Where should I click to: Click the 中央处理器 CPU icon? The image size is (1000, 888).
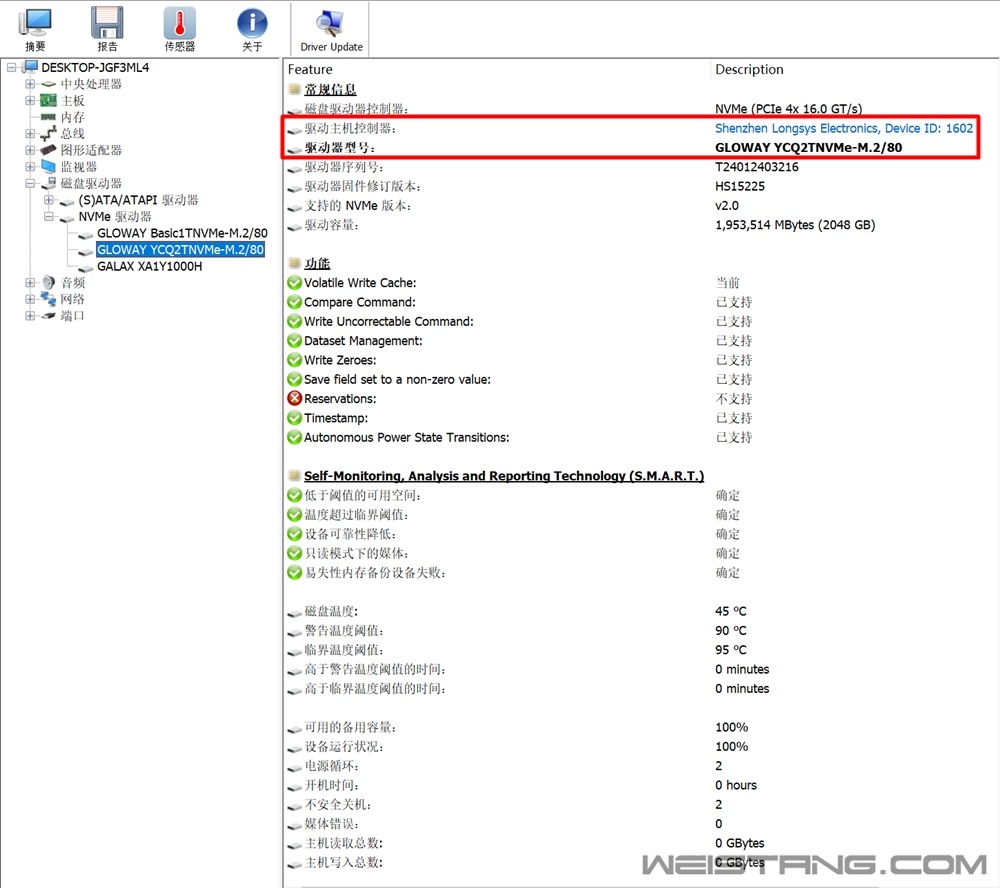point(48,84)
